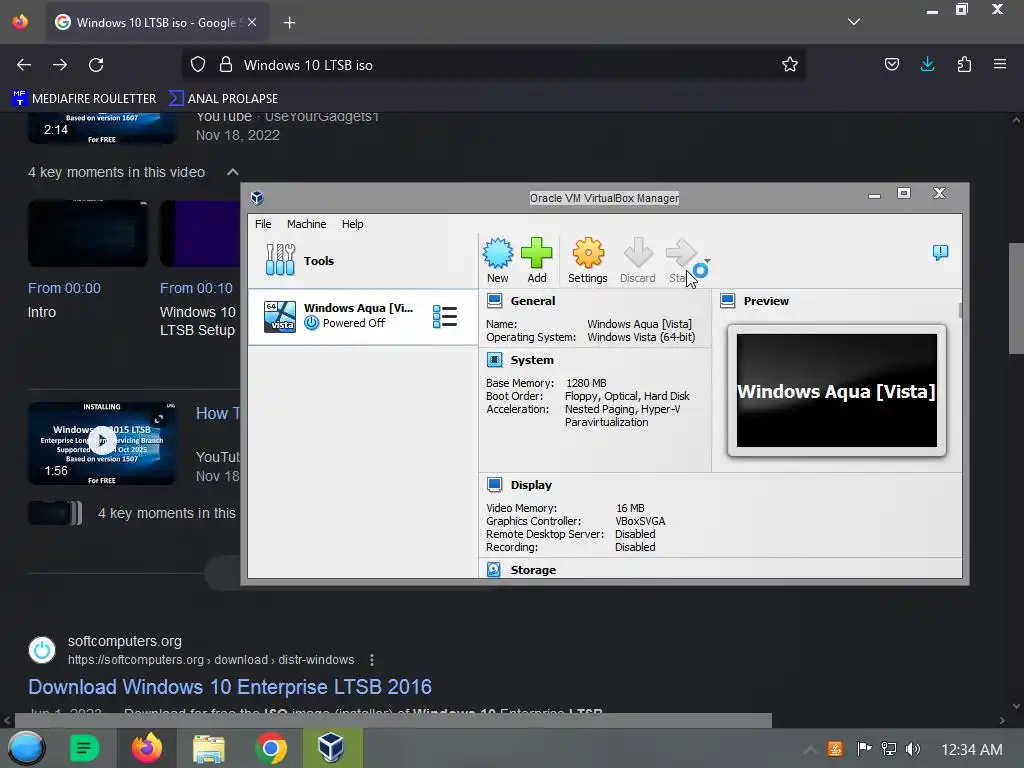Go forward in the Firefox browser

click(60, 65)
